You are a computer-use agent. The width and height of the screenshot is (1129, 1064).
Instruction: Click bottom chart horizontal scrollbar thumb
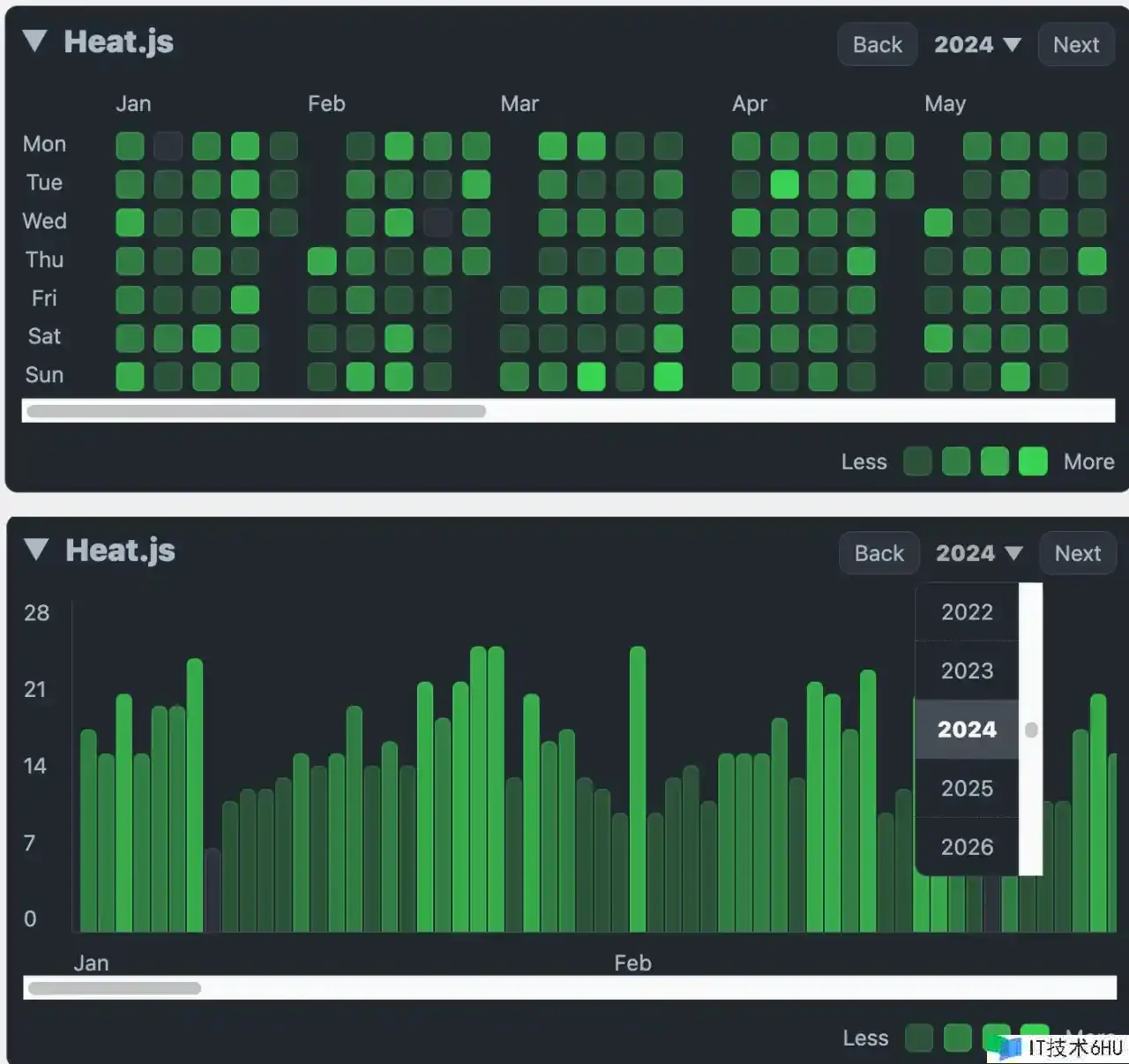coord(115,988)
